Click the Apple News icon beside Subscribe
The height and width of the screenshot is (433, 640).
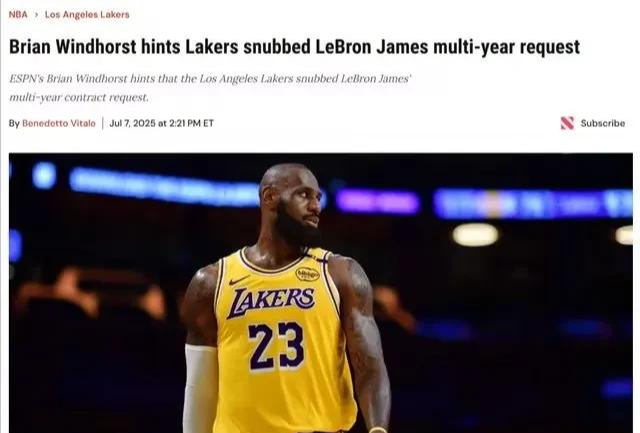coord(567,123)
